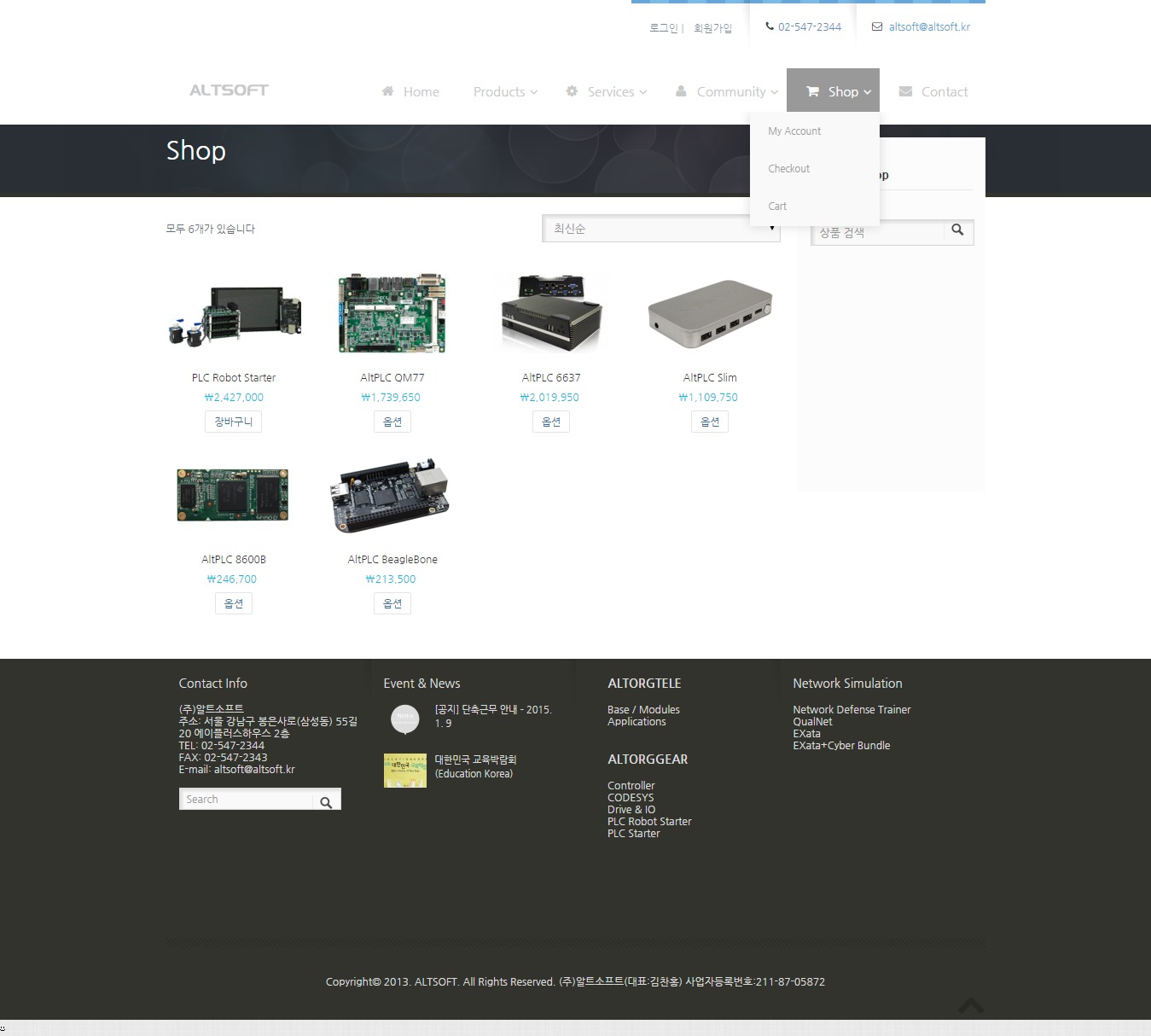Viewport: 1151px width, 1036px height.
Task: Click the product search magnifier icon
Action: (957, 230)
